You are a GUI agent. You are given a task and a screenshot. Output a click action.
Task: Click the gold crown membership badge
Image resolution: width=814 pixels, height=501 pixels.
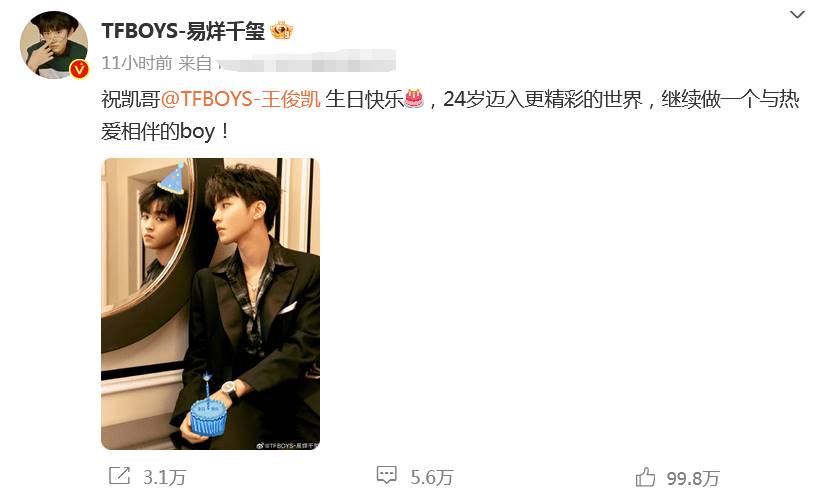(x=282, y=31)
